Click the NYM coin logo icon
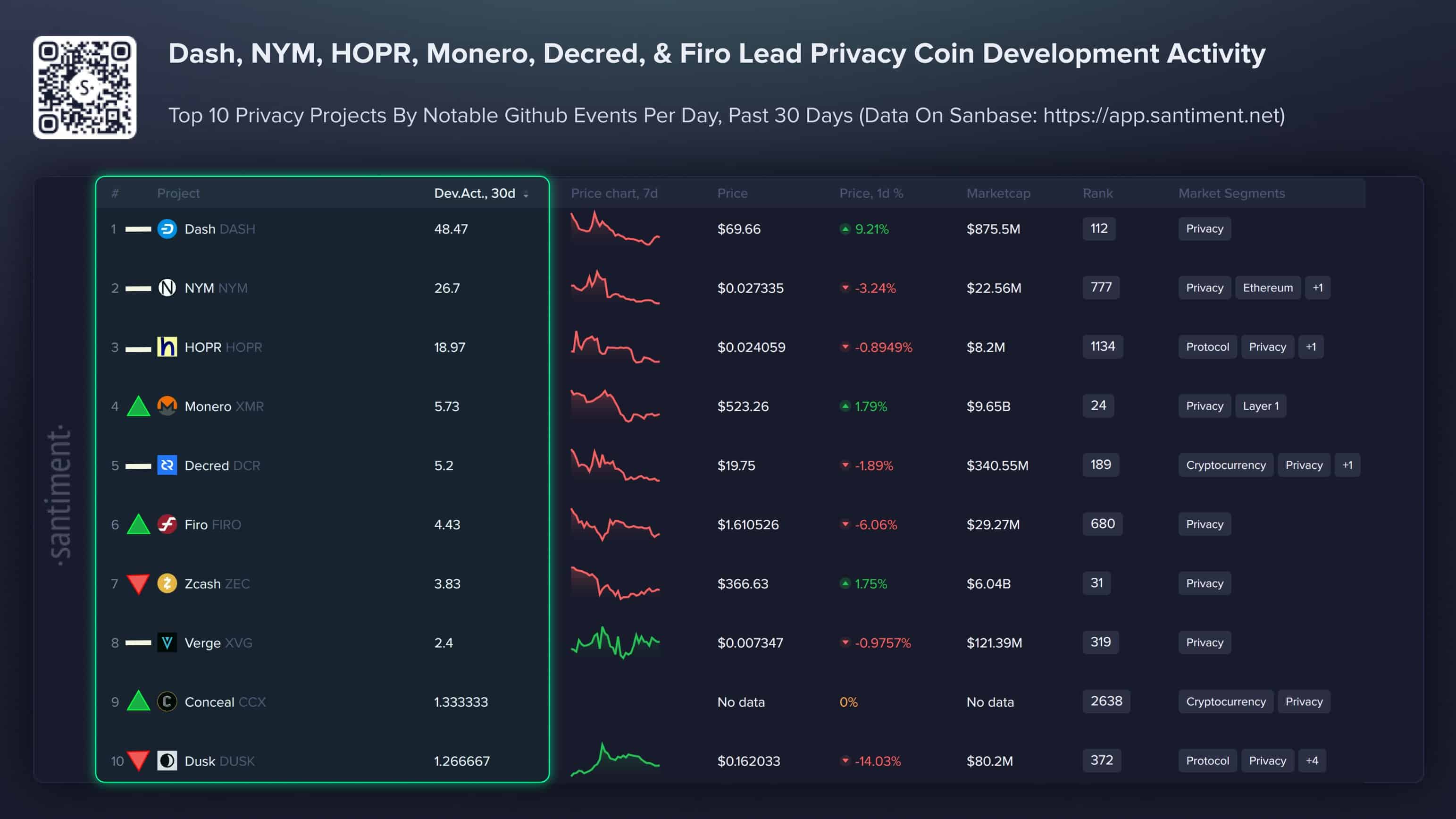1456x819 pixels. click(167, 288)
